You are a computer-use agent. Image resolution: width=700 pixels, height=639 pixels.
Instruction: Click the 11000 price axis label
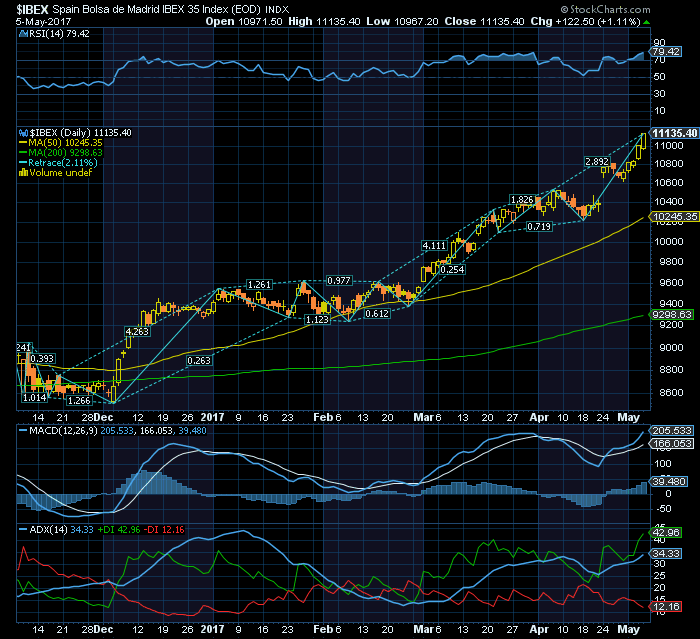pyautogui.click(x=669, y=146)
